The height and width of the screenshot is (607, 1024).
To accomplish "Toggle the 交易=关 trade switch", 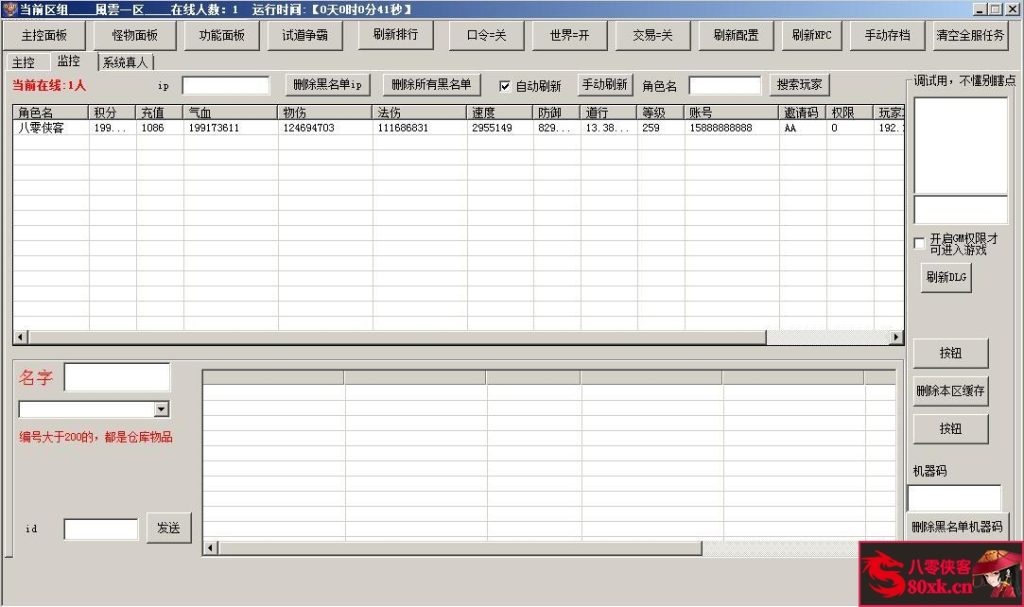I will click(x=654, y=35).
